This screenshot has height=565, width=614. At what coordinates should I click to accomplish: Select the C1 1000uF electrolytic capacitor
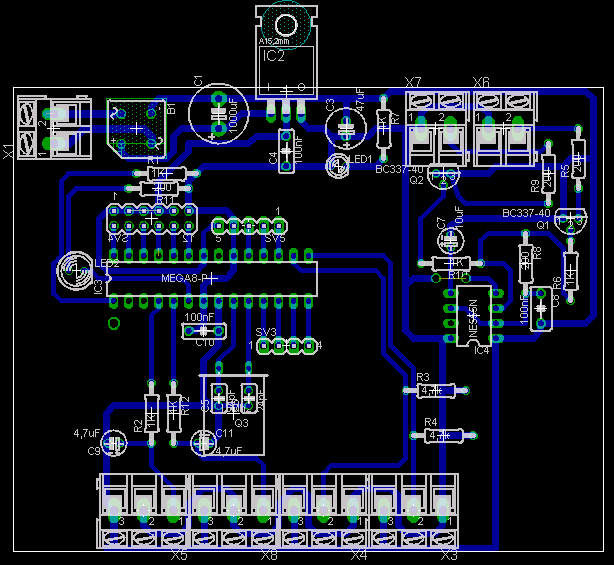tap(219, 114)
